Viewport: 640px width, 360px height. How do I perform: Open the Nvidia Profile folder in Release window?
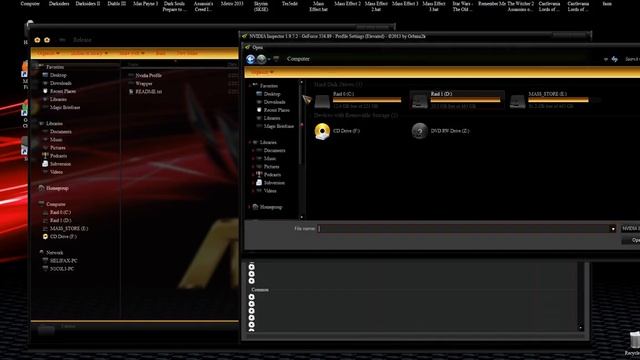tap(145, 76)
